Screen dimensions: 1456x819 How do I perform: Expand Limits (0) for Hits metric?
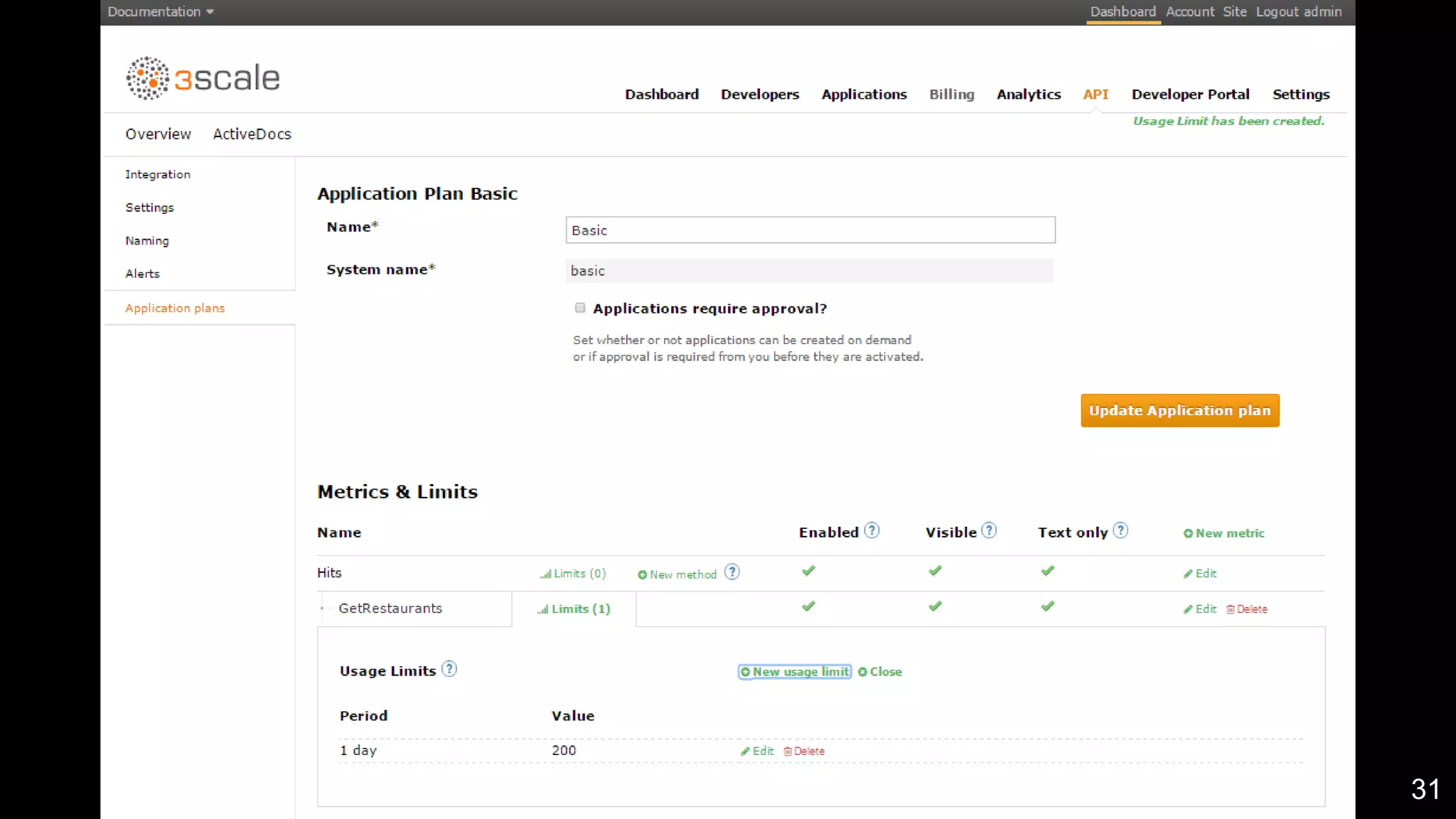pos(573,574)
